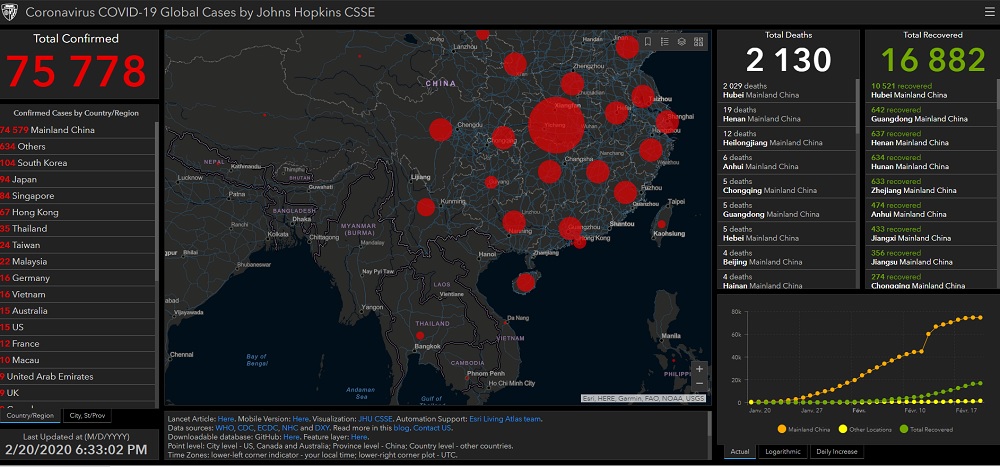Click the WHO data source link
The height and width of the screenshot is (467, 1000).
tap(223, 428)
